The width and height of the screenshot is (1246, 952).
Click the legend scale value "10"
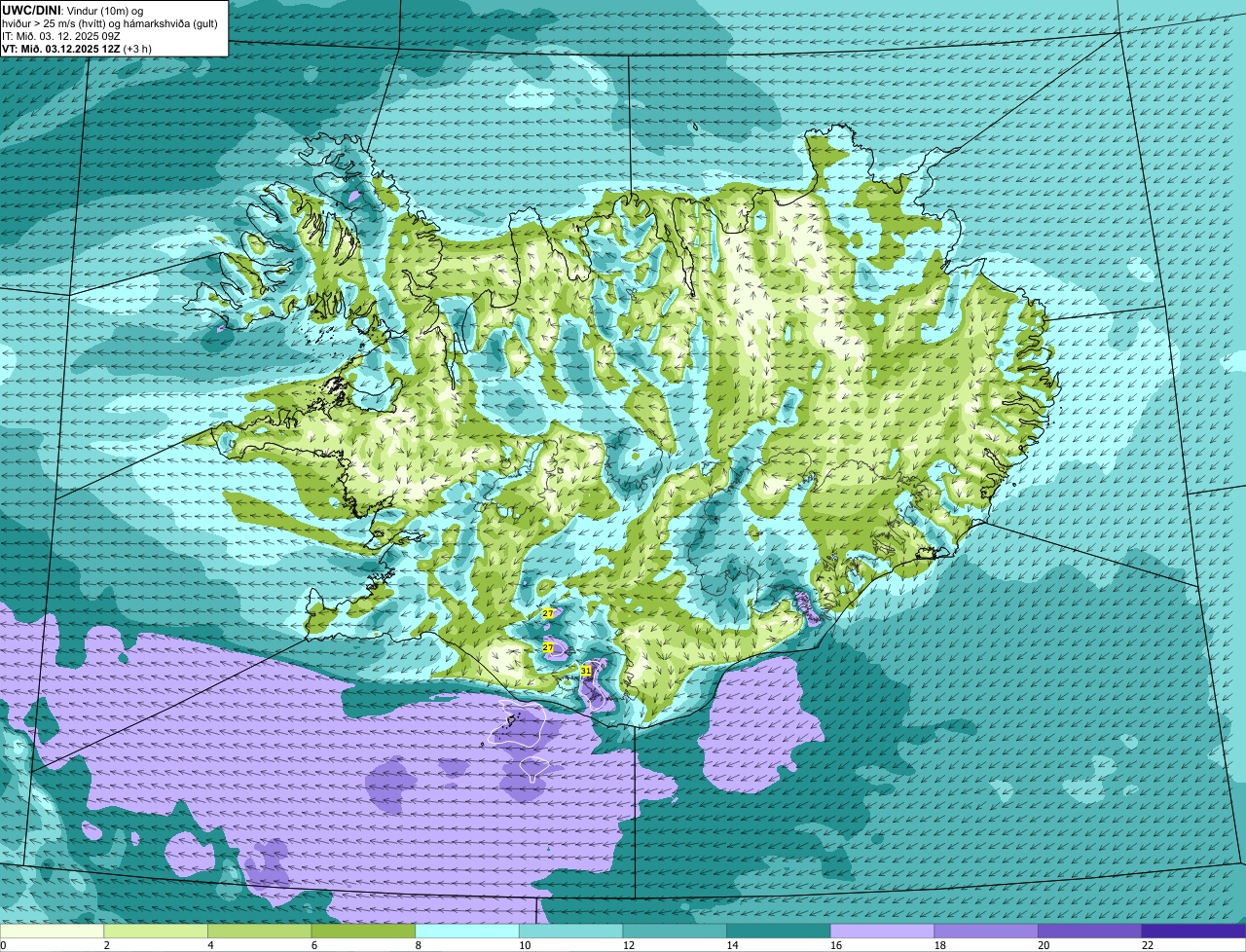click(525, 945)
